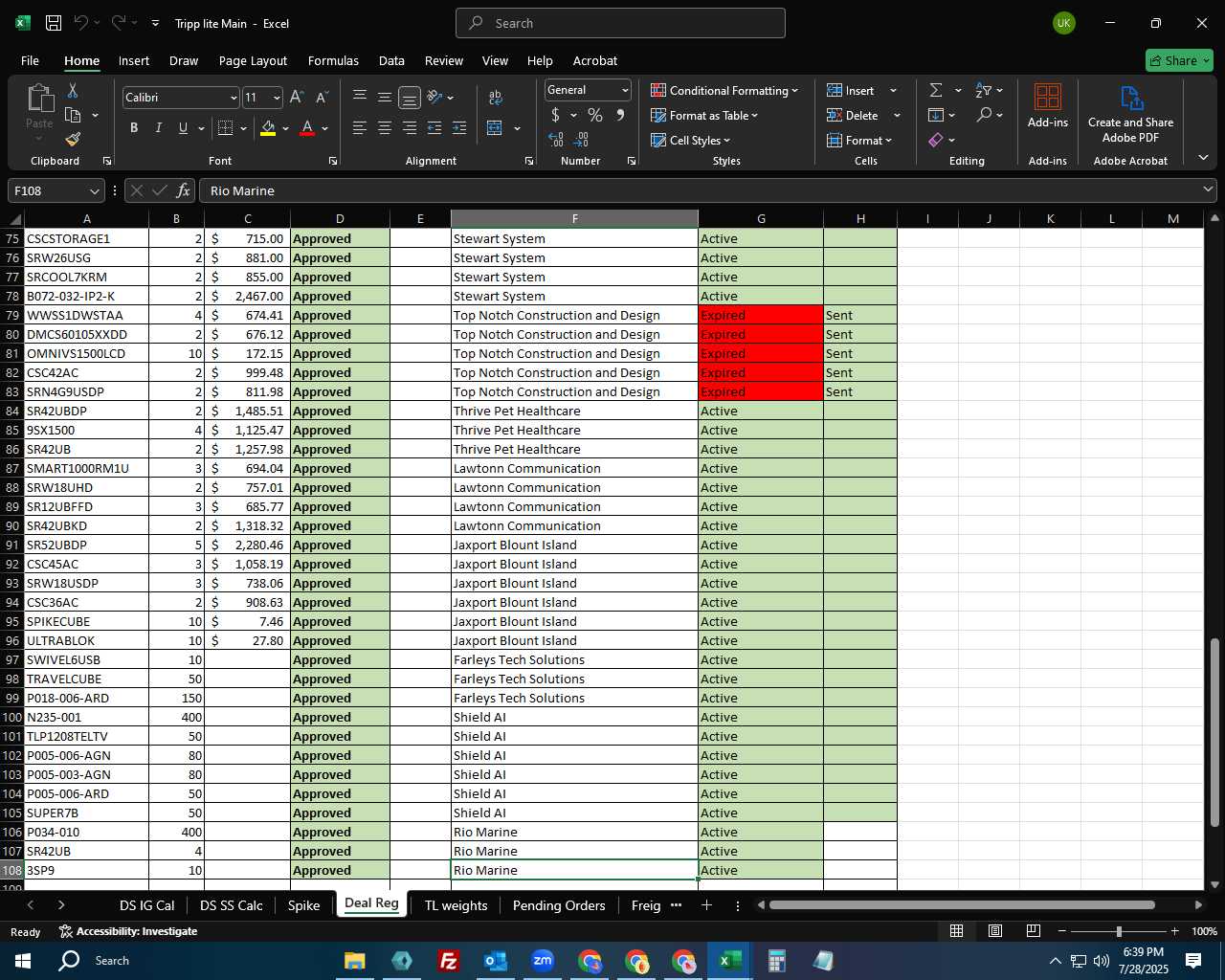
Task: Click the Orientation text angle icon
Action: [434, 97]
